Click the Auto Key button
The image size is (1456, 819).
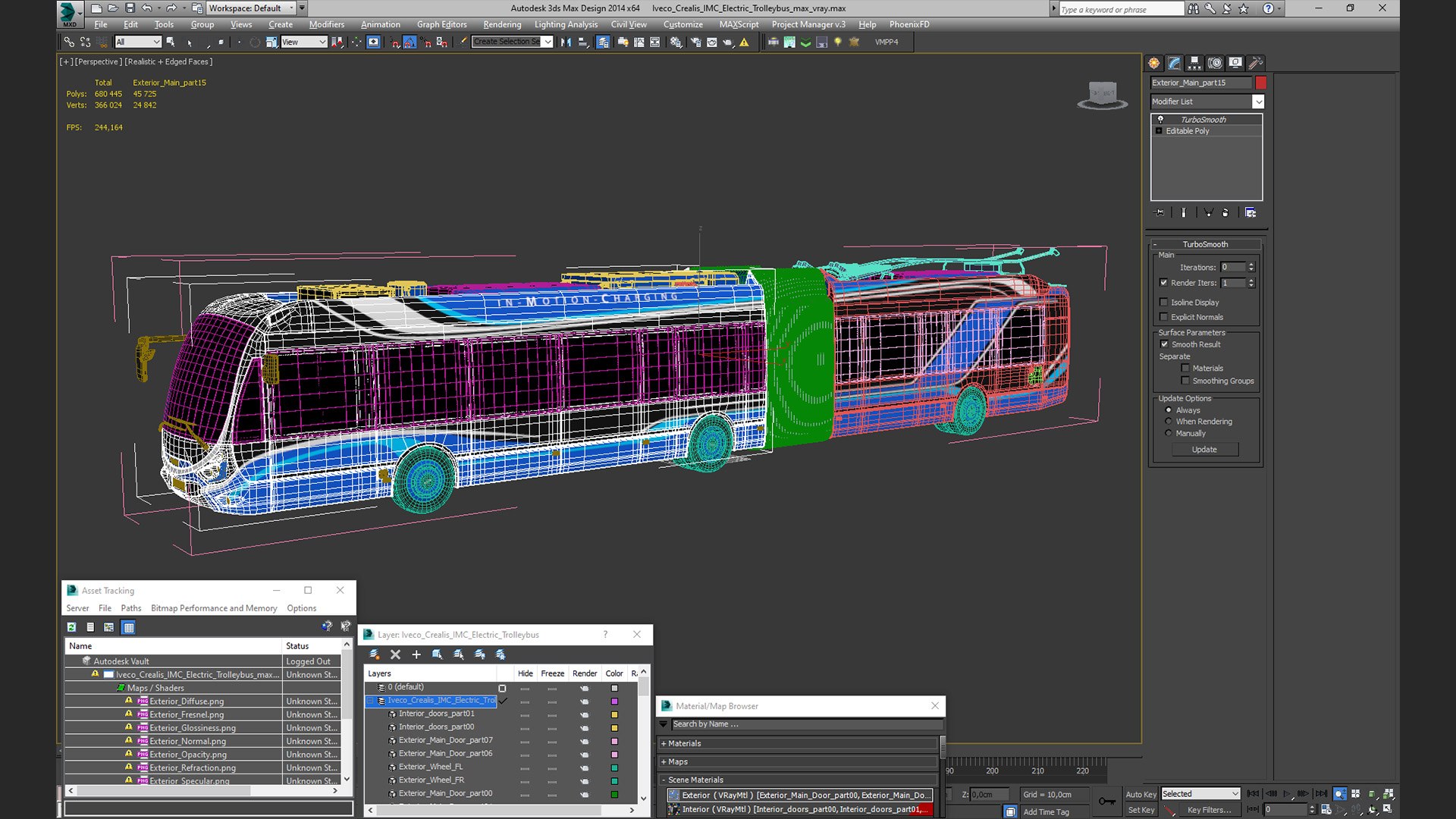click(x=1141, y=794)
